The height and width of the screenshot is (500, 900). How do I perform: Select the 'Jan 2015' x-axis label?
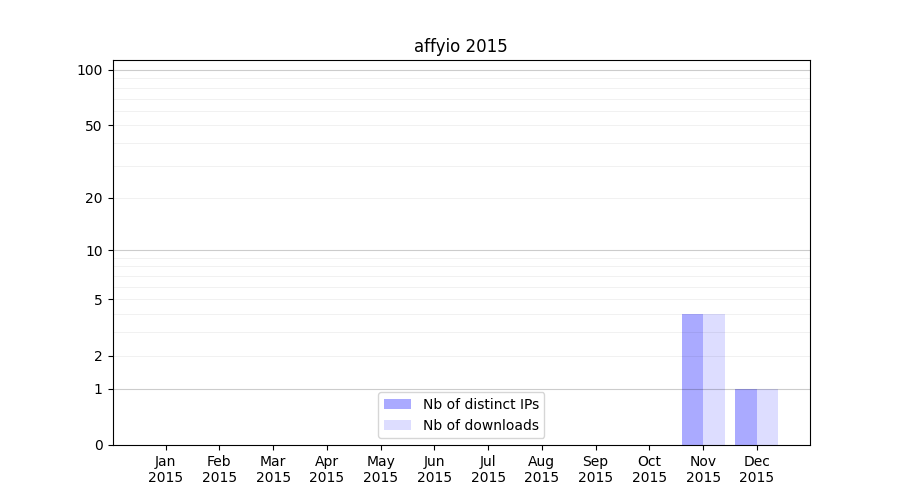pos(166,469)
